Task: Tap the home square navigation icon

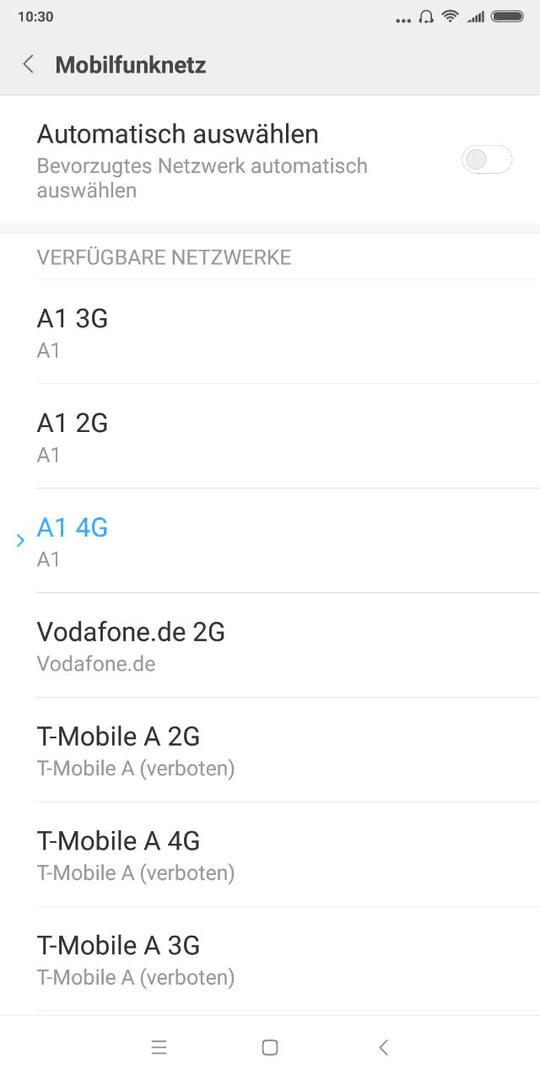Action: [x=270, y=1048]
